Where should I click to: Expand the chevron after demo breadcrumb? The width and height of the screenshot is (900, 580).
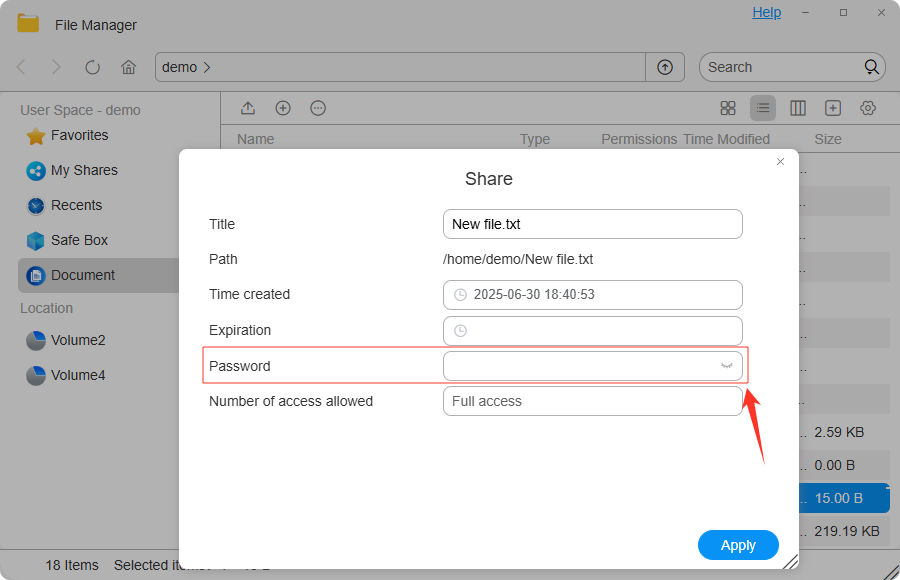(207, 67)
